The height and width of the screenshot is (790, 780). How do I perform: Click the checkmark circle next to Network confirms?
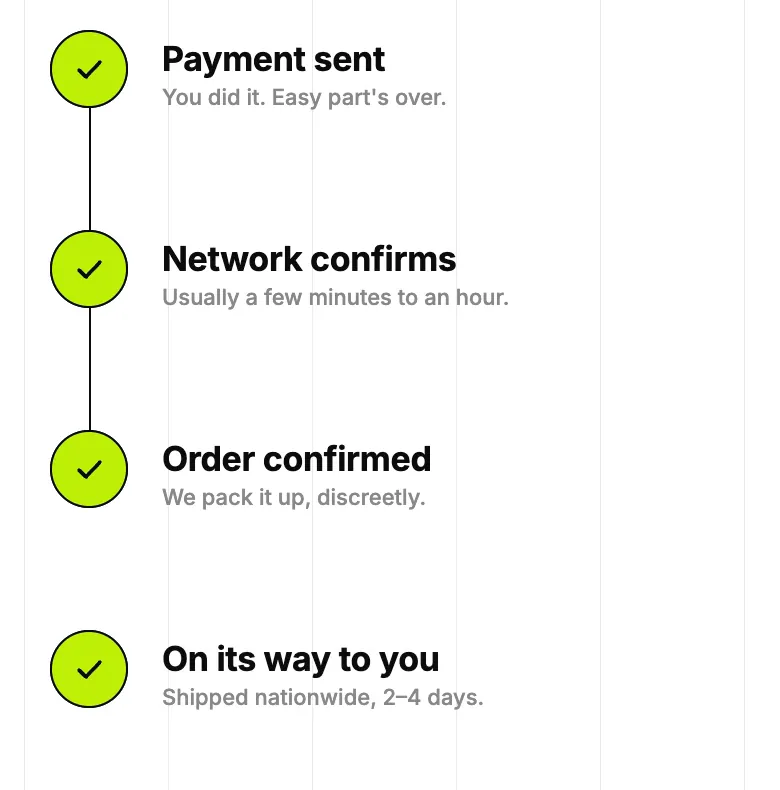89,269
